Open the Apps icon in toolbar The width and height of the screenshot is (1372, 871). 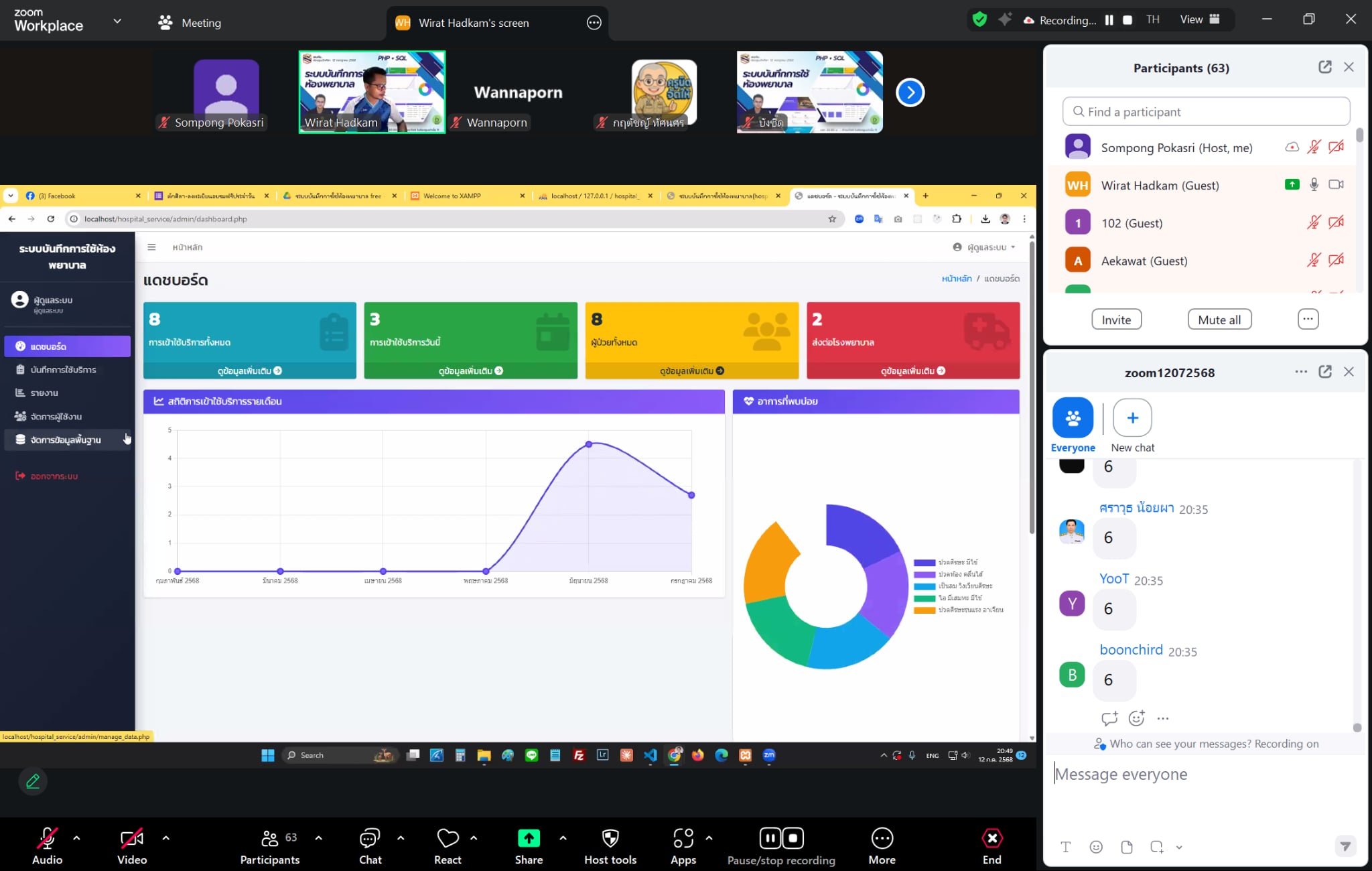click(x=683, y=838)
